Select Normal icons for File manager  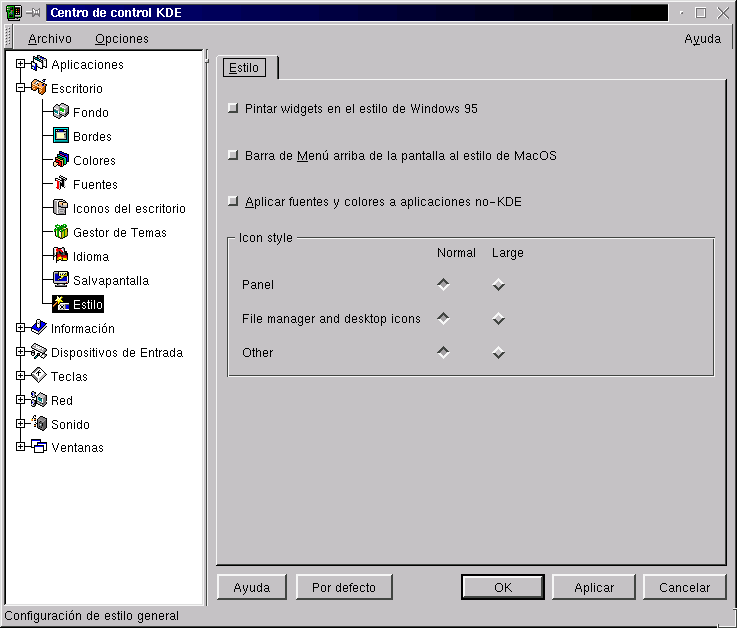point(443,319)
